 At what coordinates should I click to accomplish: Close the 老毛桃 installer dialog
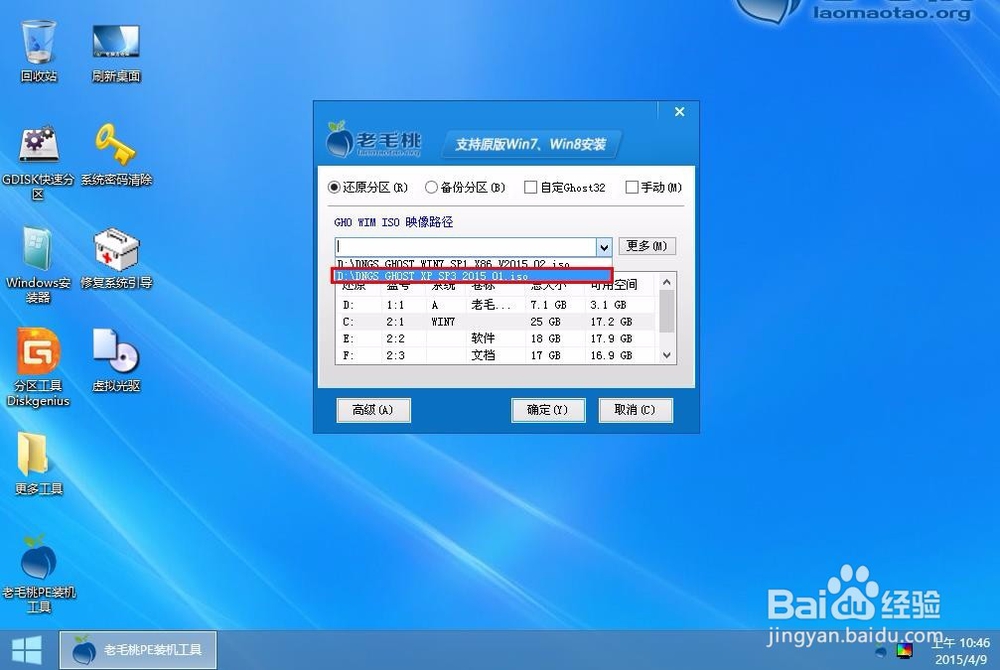pyautogui.click(x=679, y=112)
